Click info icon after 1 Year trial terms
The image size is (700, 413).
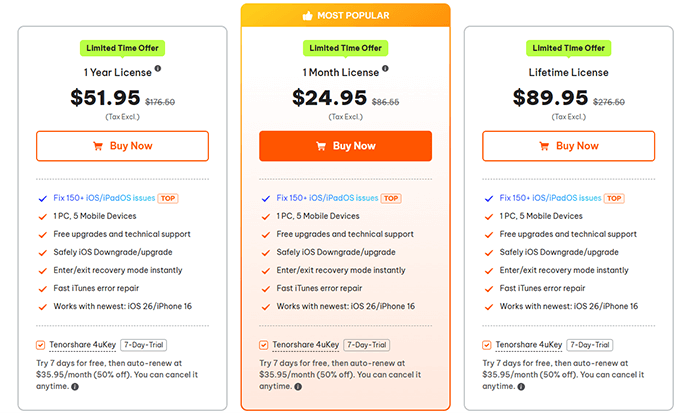[74, 387]
